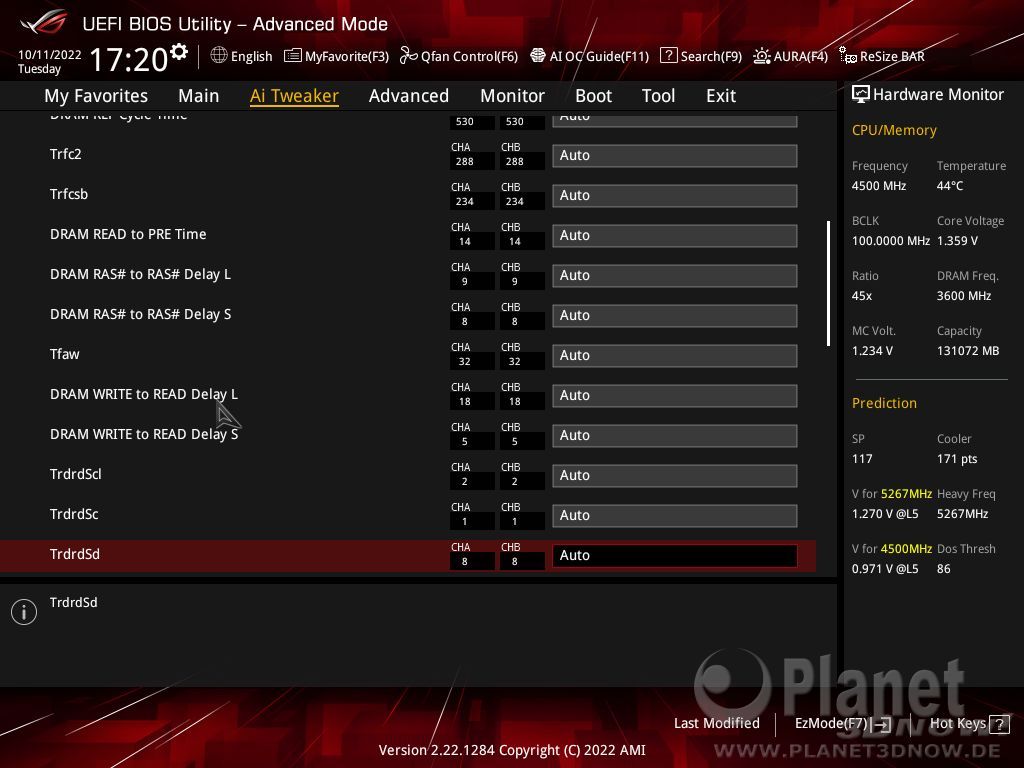Open DRAM RAS# to RAS# Delay L value
The image size is (1024, 768).
pos(675,275)
